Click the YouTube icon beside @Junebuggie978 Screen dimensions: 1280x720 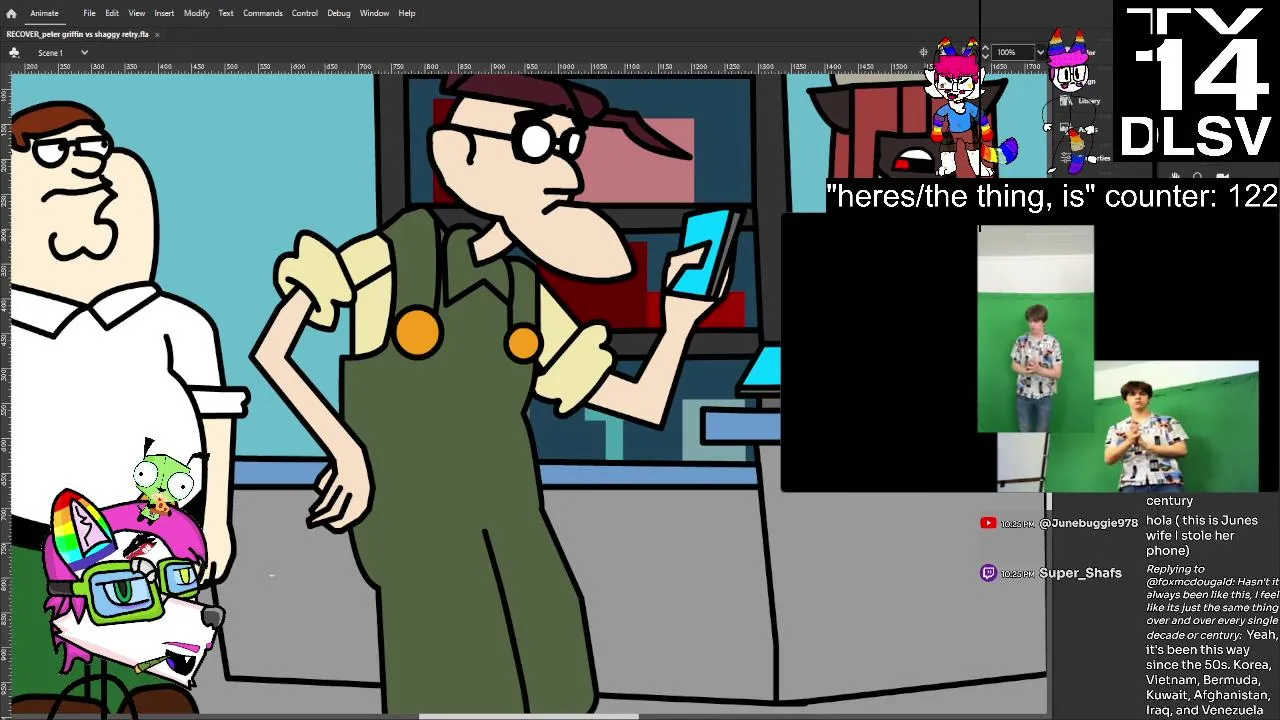coord(988,522)
